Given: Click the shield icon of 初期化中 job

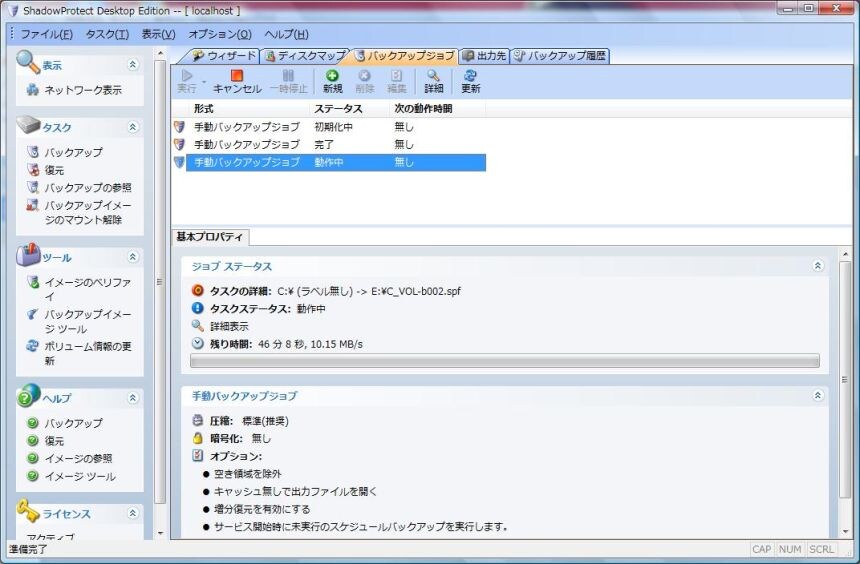Looking at the screenshot, I should [179, 127].
